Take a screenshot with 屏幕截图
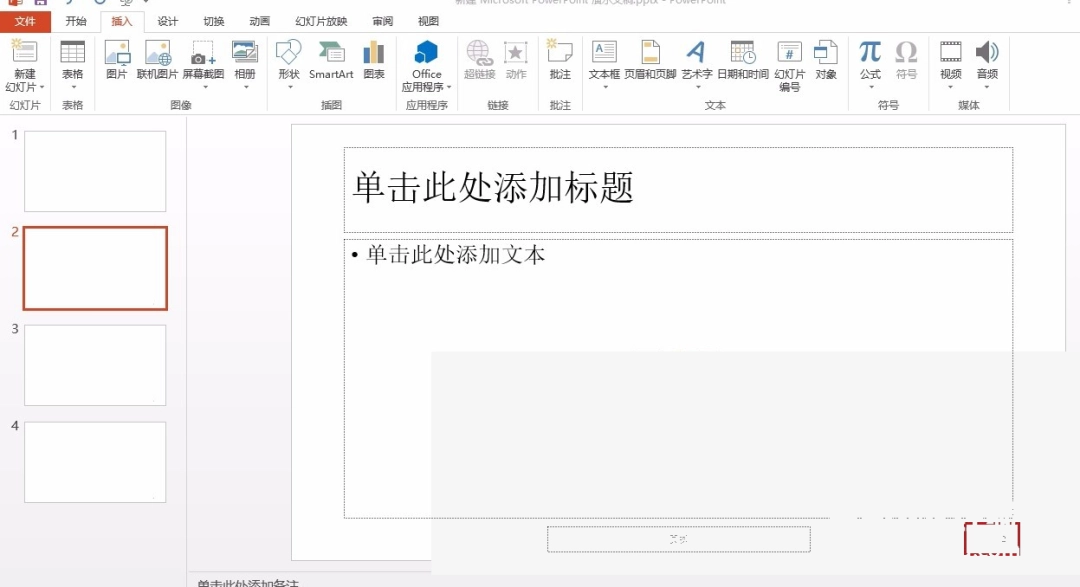The width and height of the screenshot is (1080, 587). (203, 52)
